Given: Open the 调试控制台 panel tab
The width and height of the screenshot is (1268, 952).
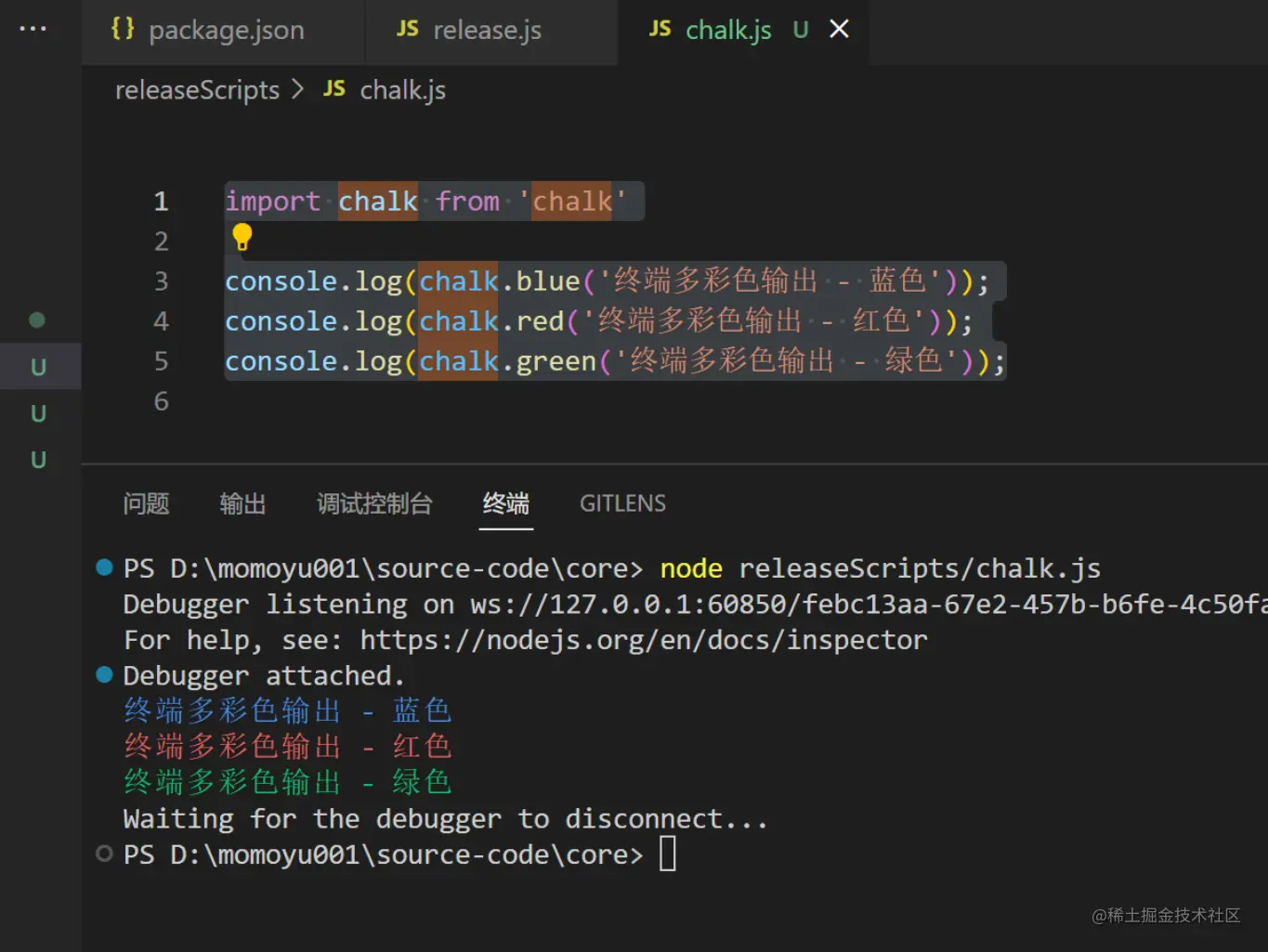Looking at the screenshot, I should 374,503.
